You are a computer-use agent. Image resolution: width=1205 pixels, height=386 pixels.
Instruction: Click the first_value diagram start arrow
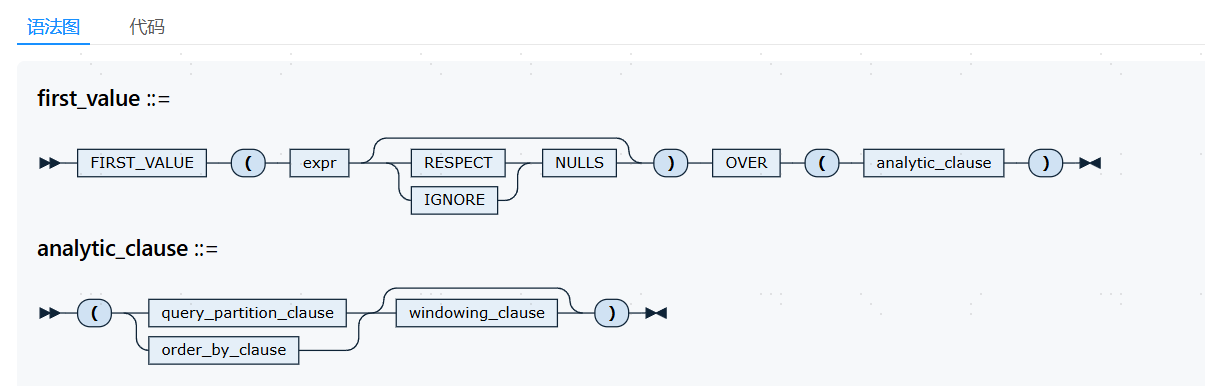click(49, 162)
